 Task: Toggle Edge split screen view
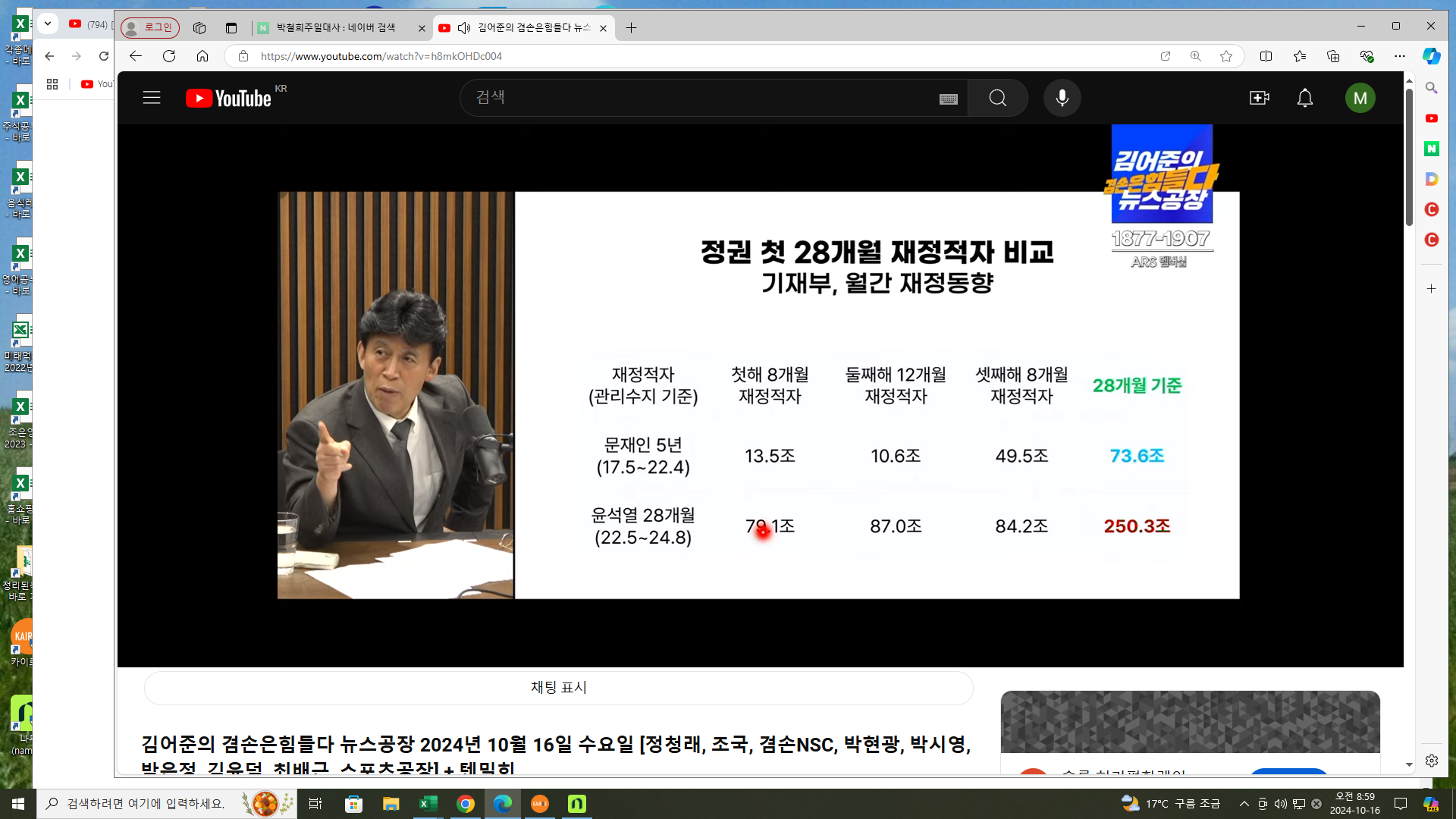[x=1266, y=56]
